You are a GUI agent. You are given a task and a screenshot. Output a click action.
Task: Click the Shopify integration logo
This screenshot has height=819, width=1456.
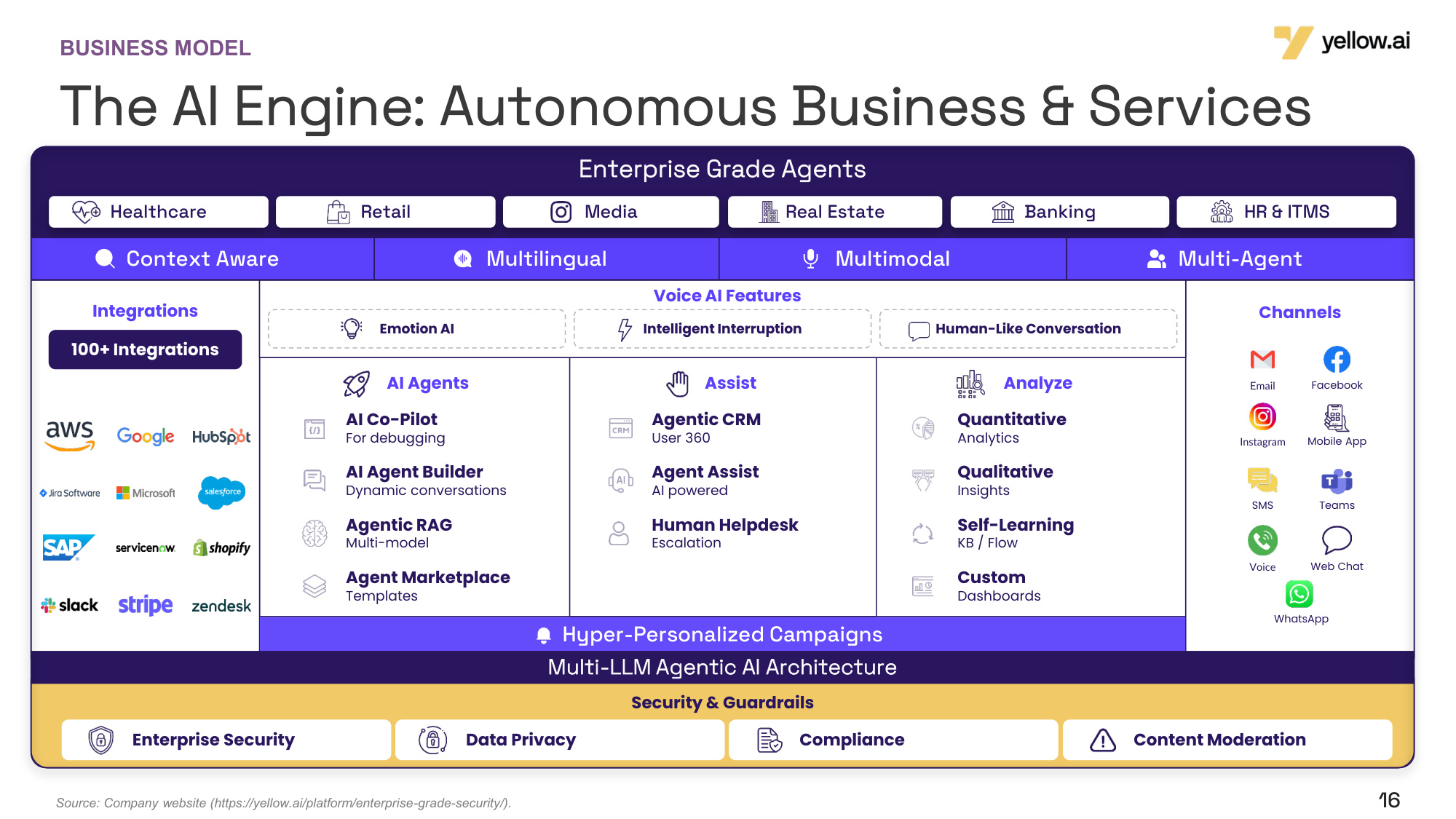point(221,548)
